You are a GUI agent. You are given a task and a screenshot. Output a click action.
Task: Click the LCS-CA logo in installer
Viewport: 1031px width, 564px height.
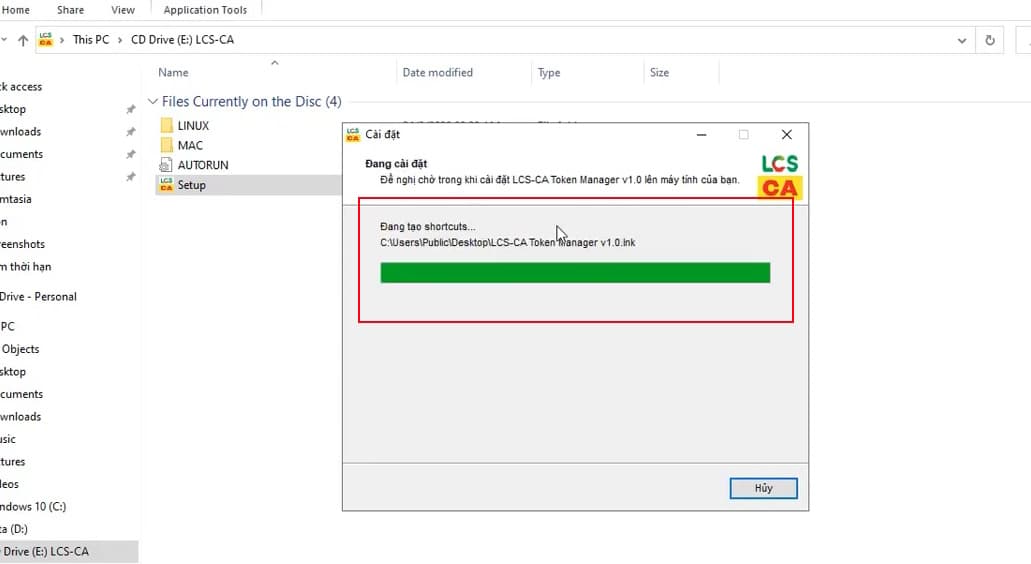(779, 176)
